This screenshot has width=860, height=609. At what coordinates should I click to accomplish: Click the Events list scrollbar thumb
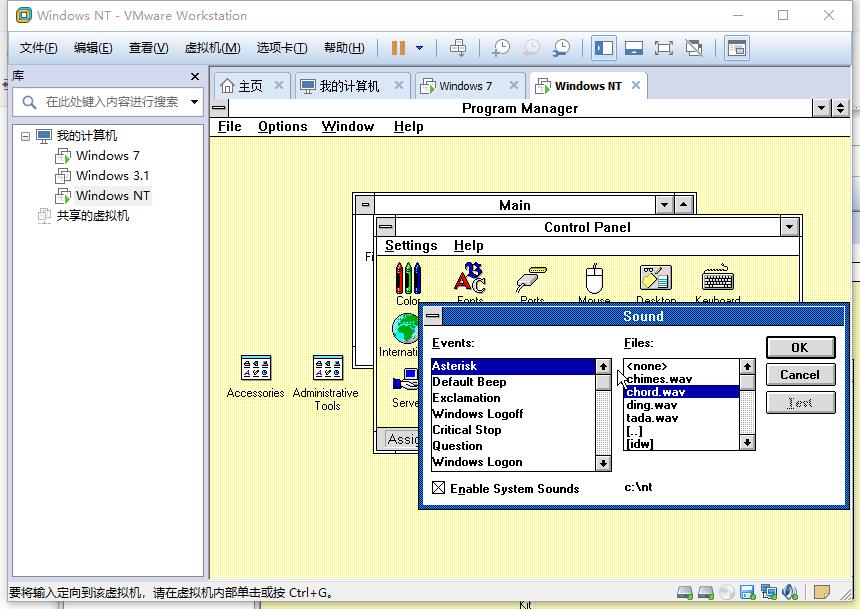coord(603,382)
